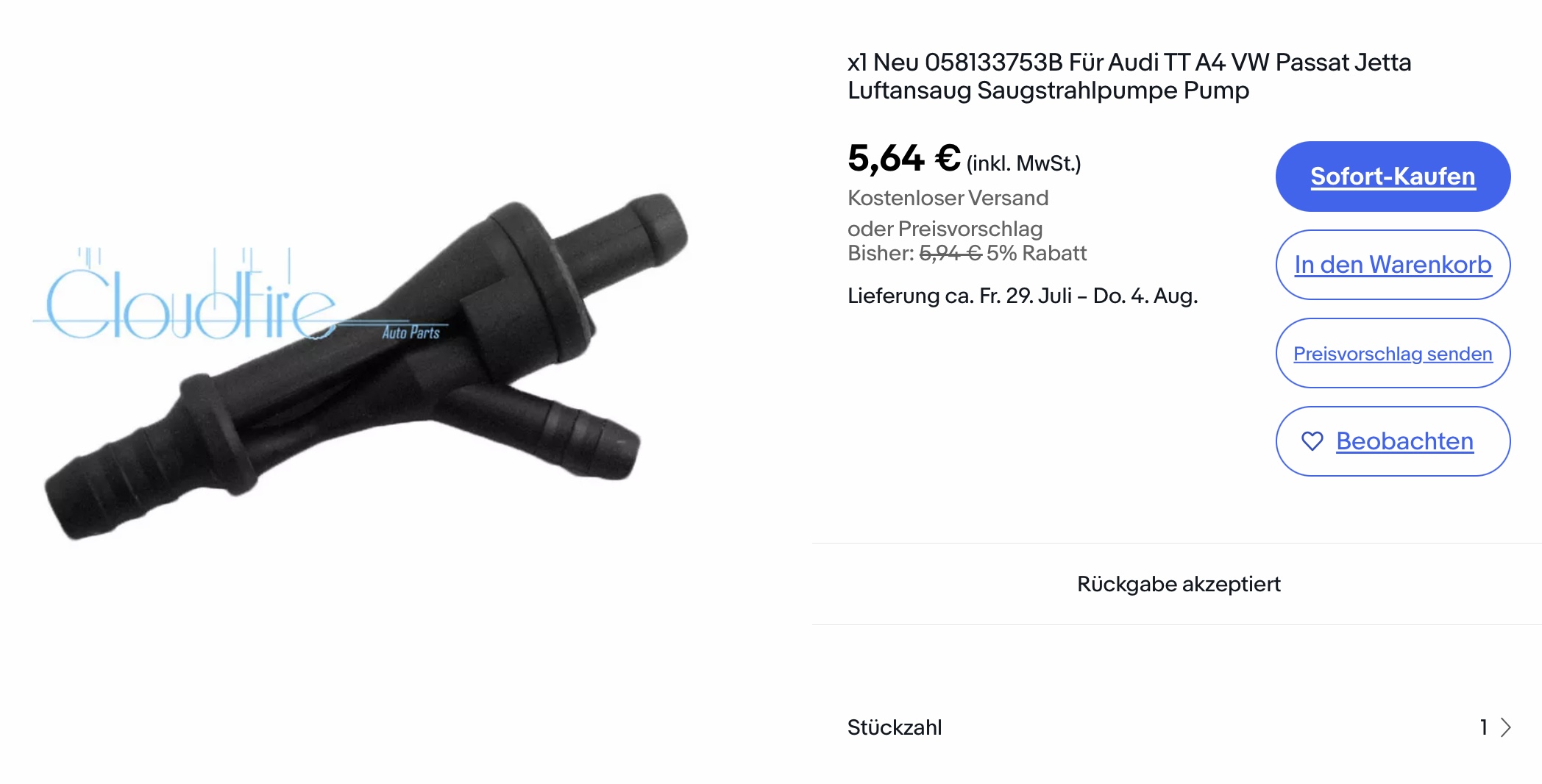Open Preisvorschlag senden
Image resolution: width=1542 pixels, height=784 pixels.
(x=1393, y=353)
